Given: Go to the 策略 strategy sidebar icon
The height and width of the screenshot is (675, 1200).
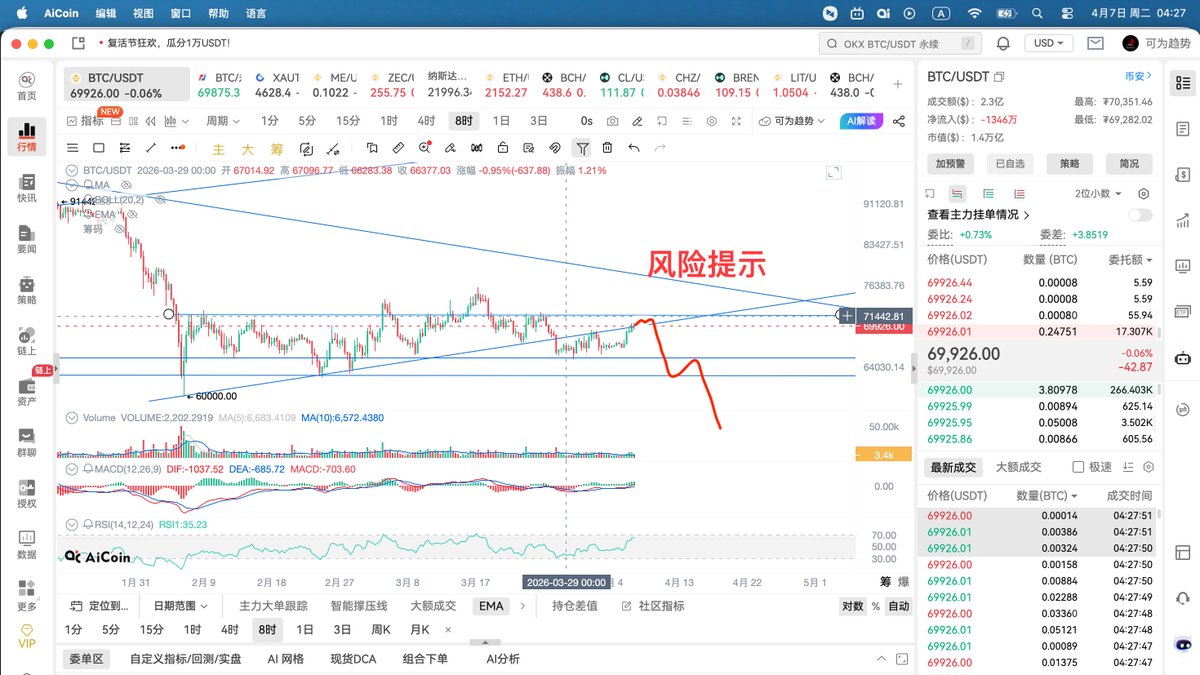Looking at the screenshot, I should 27,289.
